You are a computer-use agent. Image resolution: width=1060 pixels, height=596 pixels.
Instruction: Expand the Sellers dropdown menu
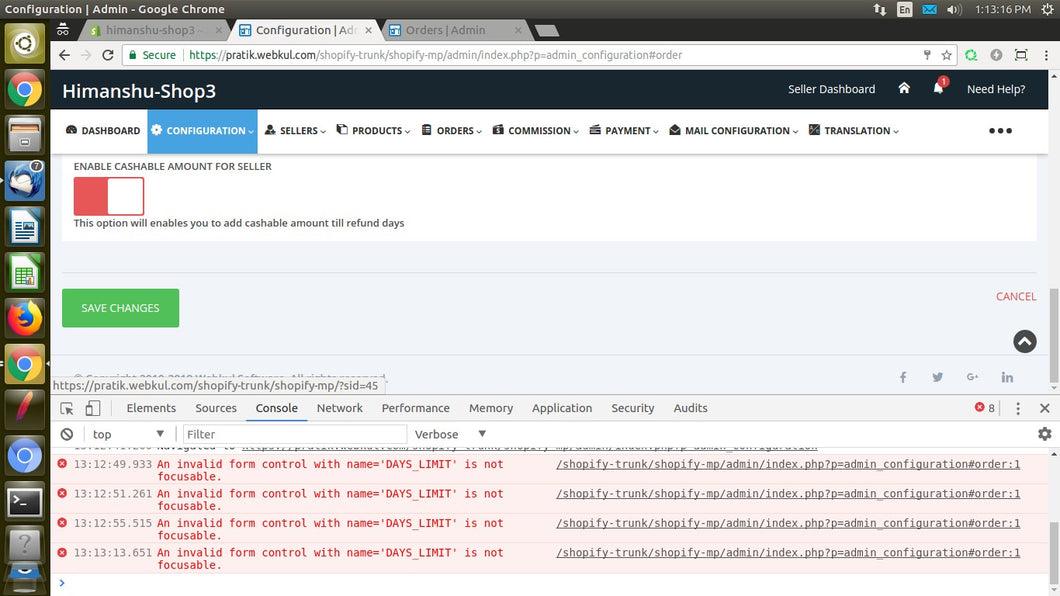297,131
